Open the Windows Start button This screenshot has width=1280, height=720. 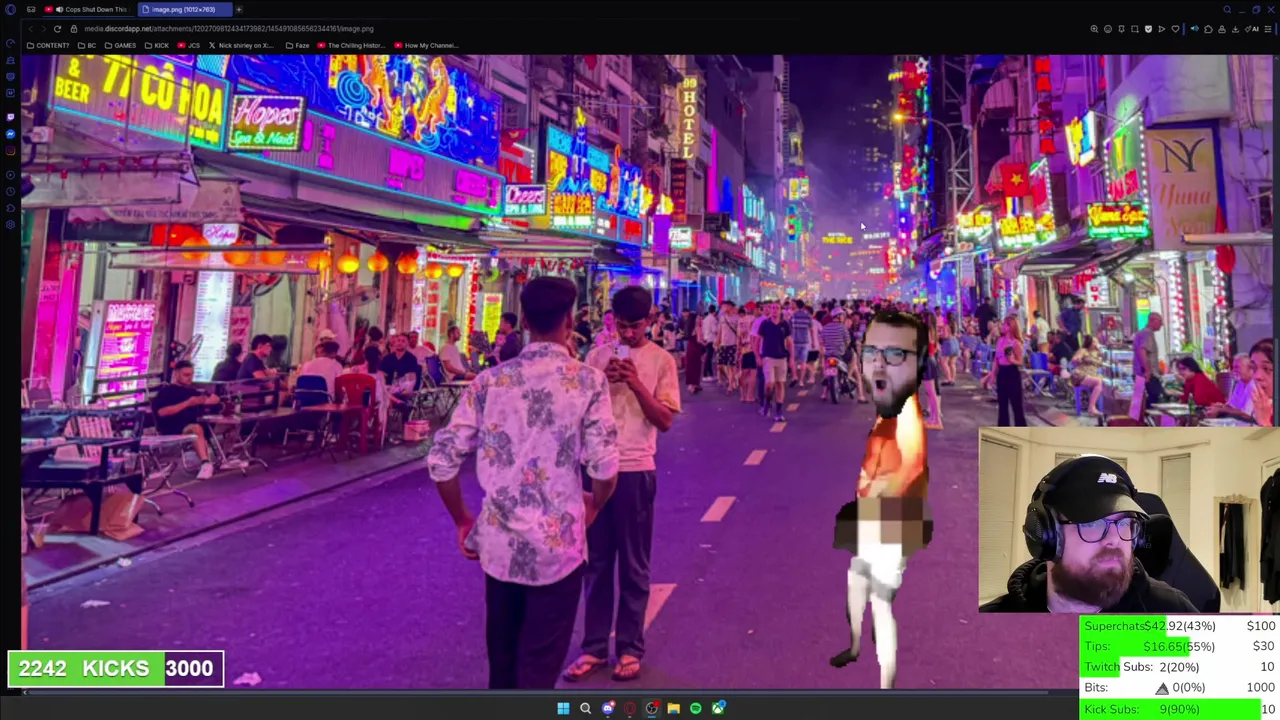563,709
